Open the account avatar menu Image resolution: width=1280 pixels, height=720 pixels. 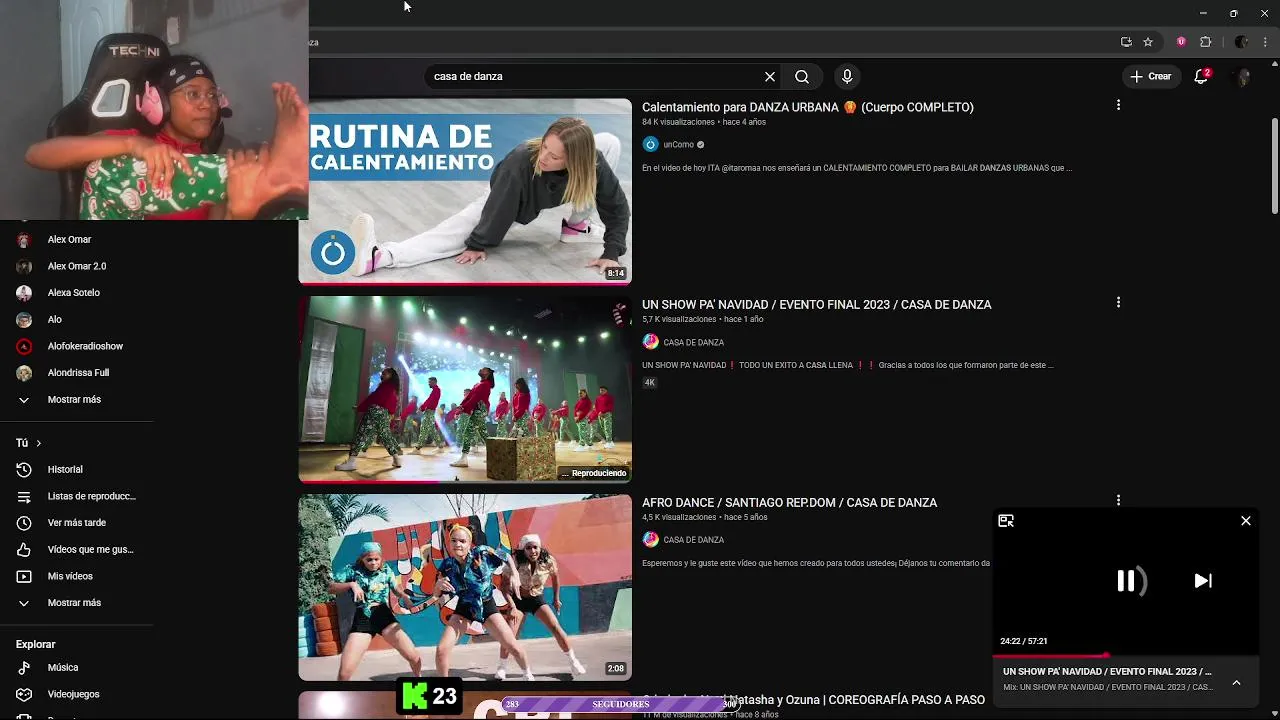coord(1243,77)
